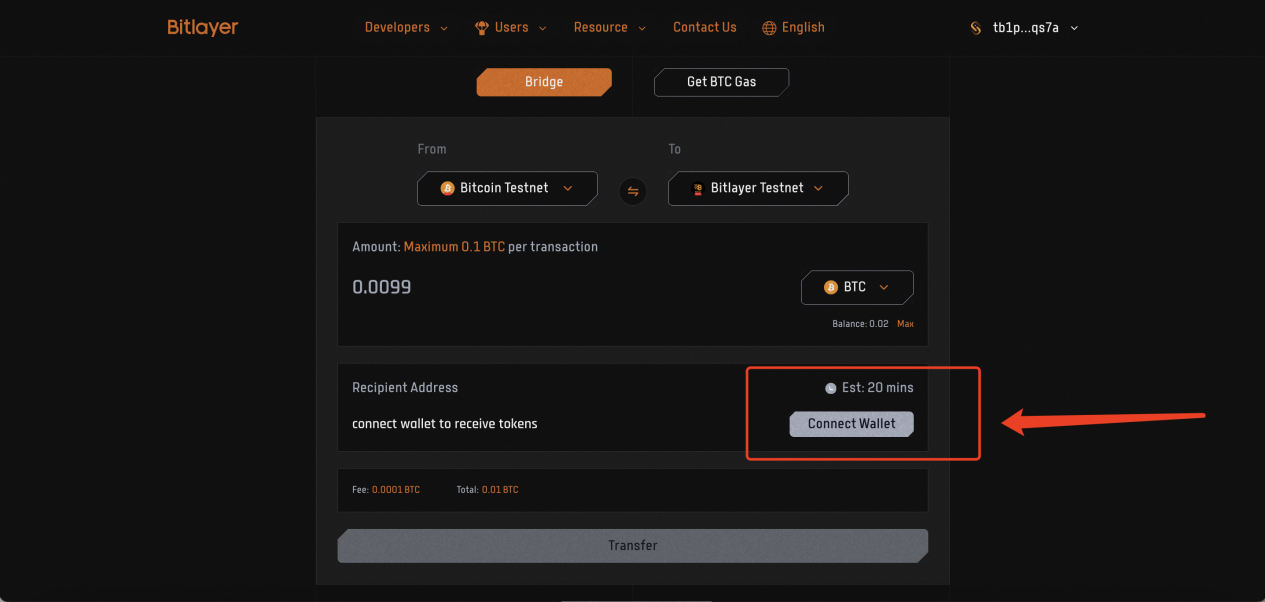The height and width of the screenshot is (602, 1265).
Task: Click the BTC token coin icon
Action: tap(830, 287)
